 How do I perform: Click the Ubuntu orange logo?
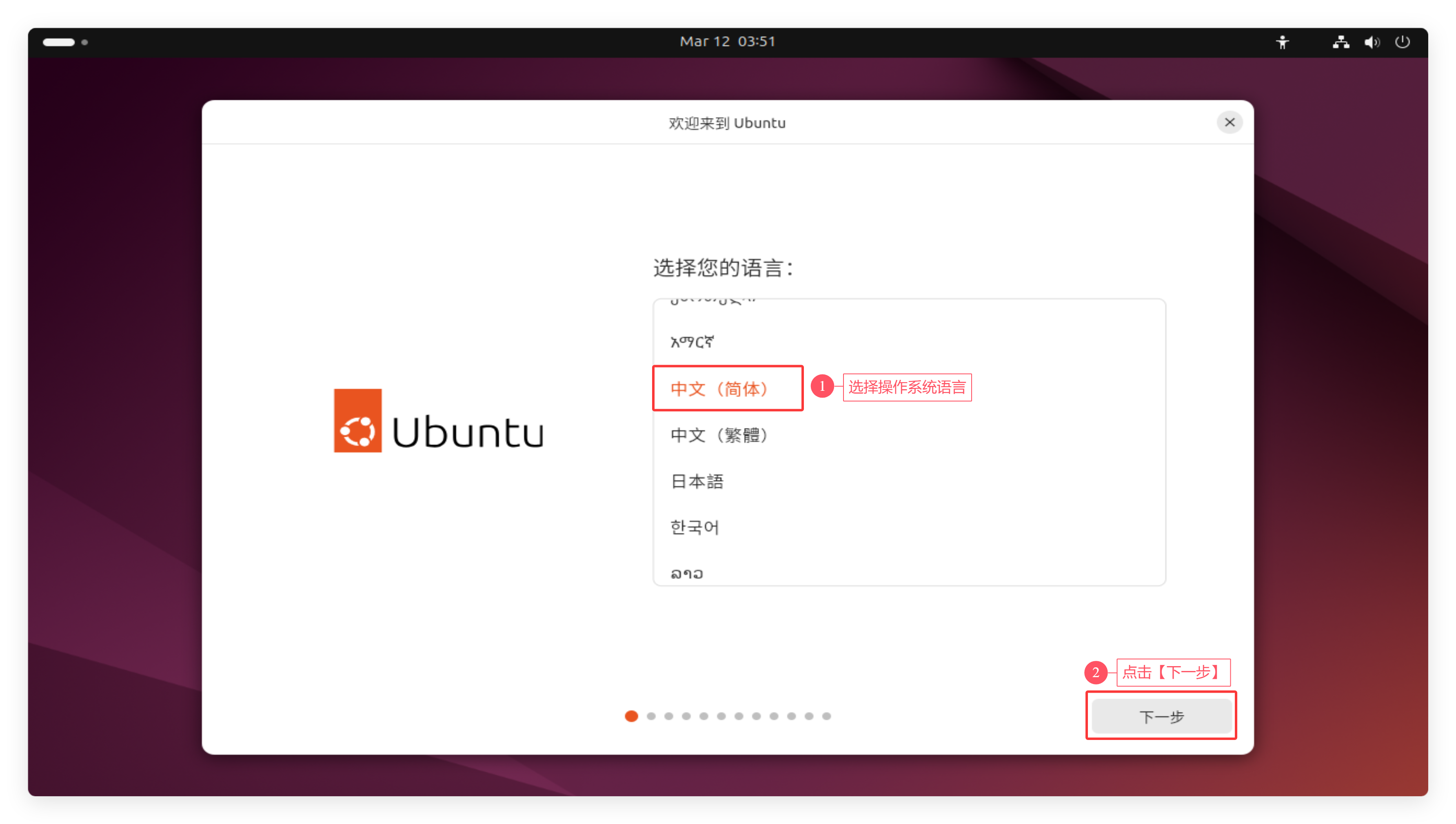point(357,421)
